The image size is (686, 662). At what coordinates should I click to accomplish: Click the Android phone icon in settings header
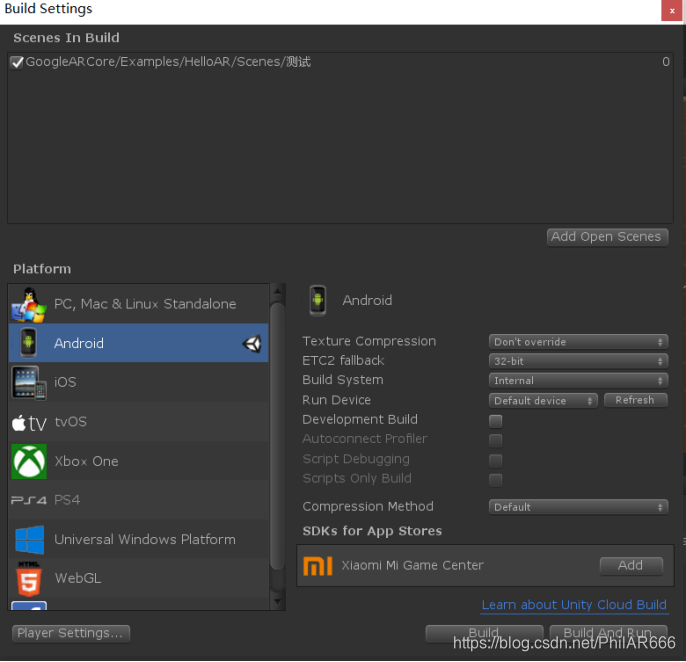click(318, 300)
